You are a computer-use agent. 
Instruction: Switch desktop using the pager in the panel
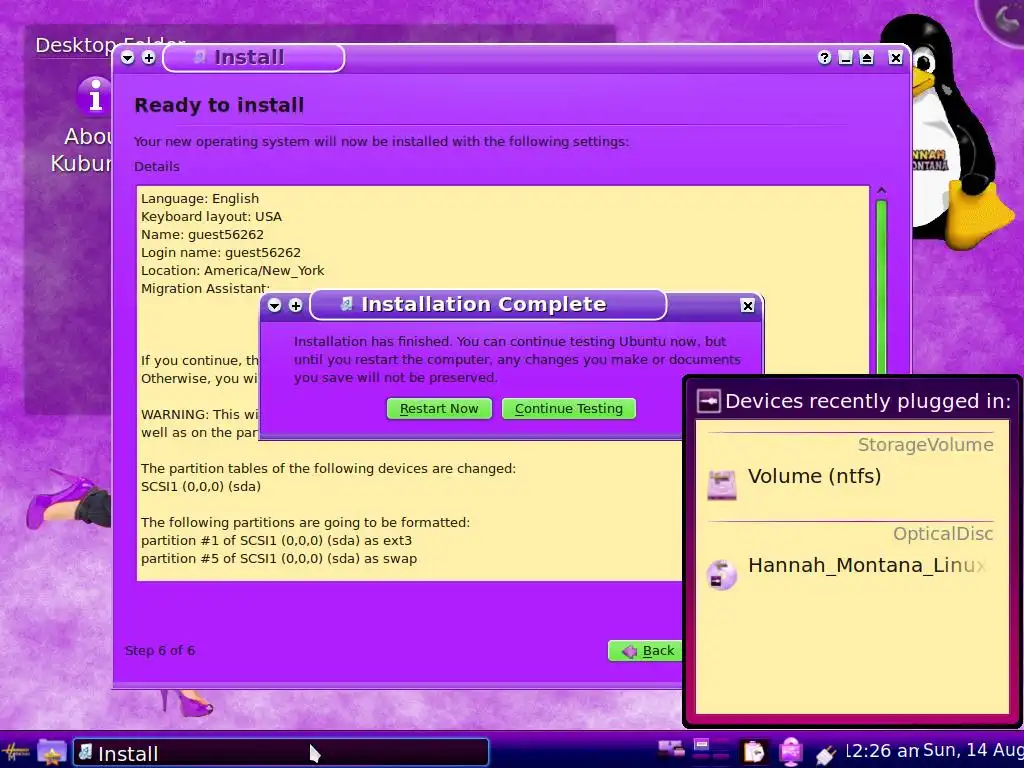tap(711, 751)
